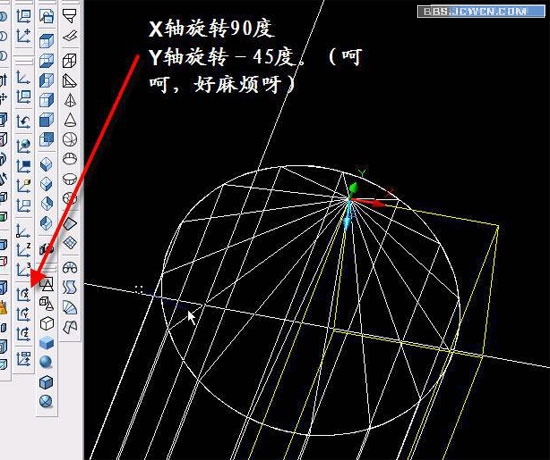Viewport: 550px width, 460px height.
Task: Click the Z Axis Rotate UCS icon
Action: (x=24, y=334)
